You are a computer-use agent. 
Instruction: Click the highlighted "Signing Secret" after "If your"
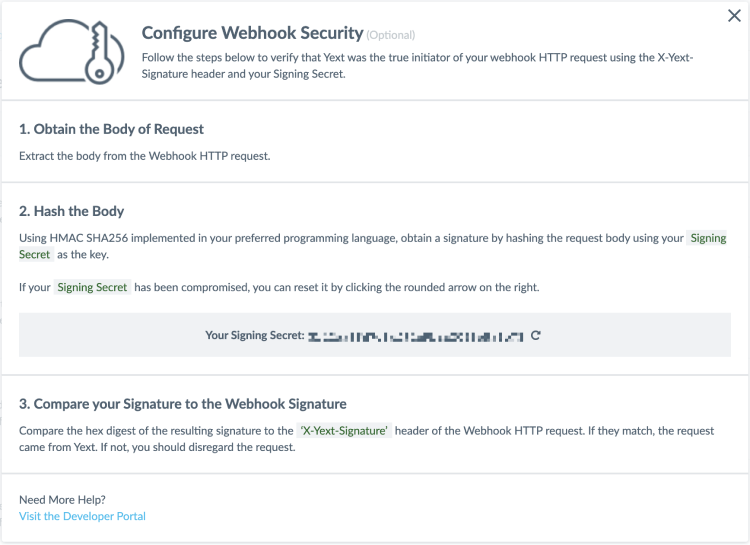[93, 288]
